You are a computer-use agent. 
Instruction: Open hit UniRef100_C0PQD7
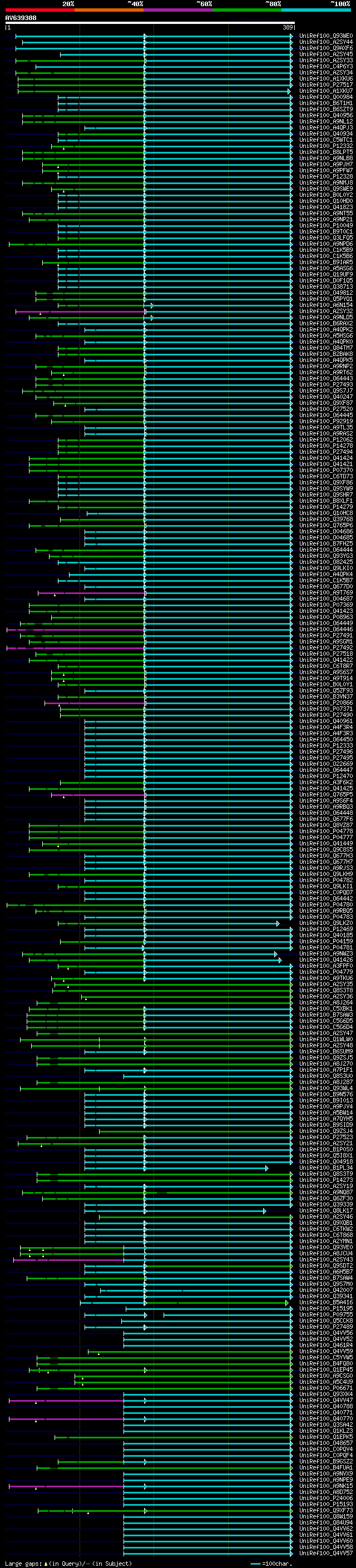[x=326, y=892]
